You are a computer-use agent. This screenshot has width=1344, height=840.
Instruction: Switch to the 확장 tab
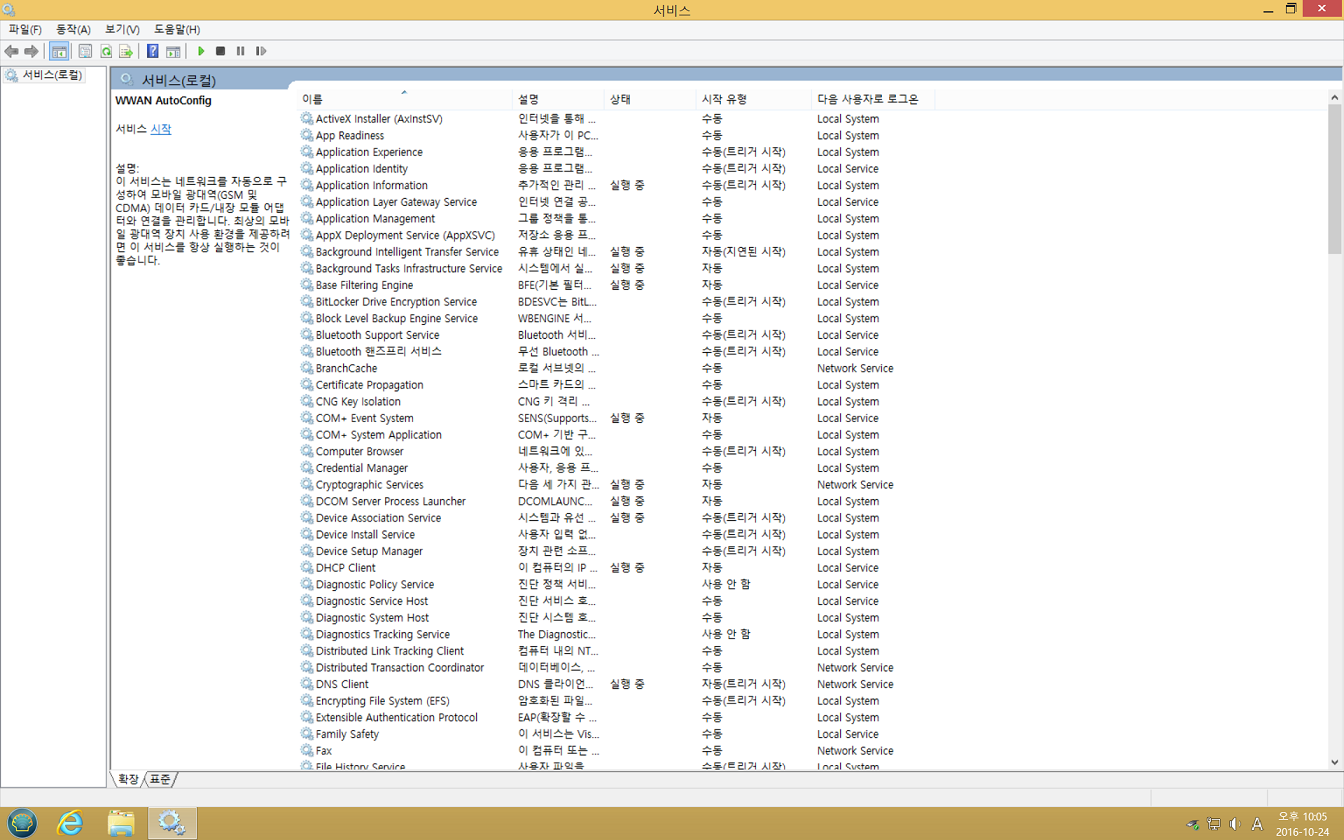tap(128, 779)
